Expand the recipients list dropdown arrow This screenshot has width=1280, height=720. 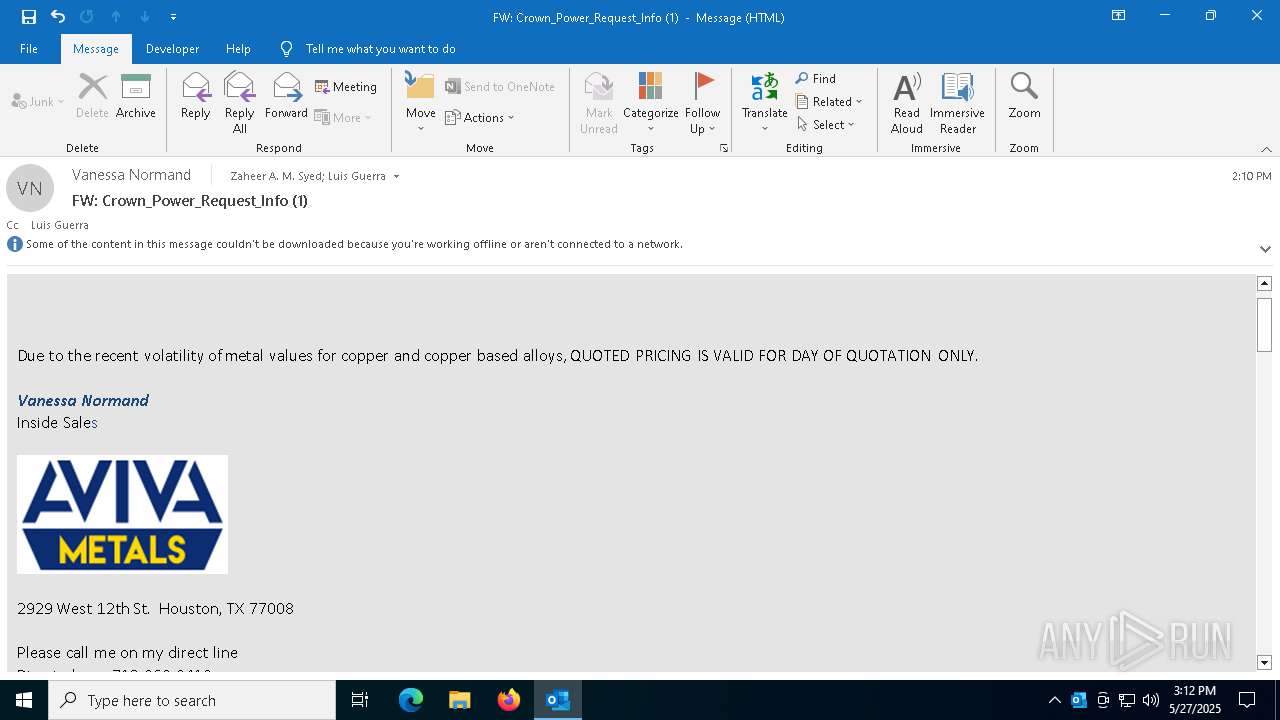(x=396, y=176)
